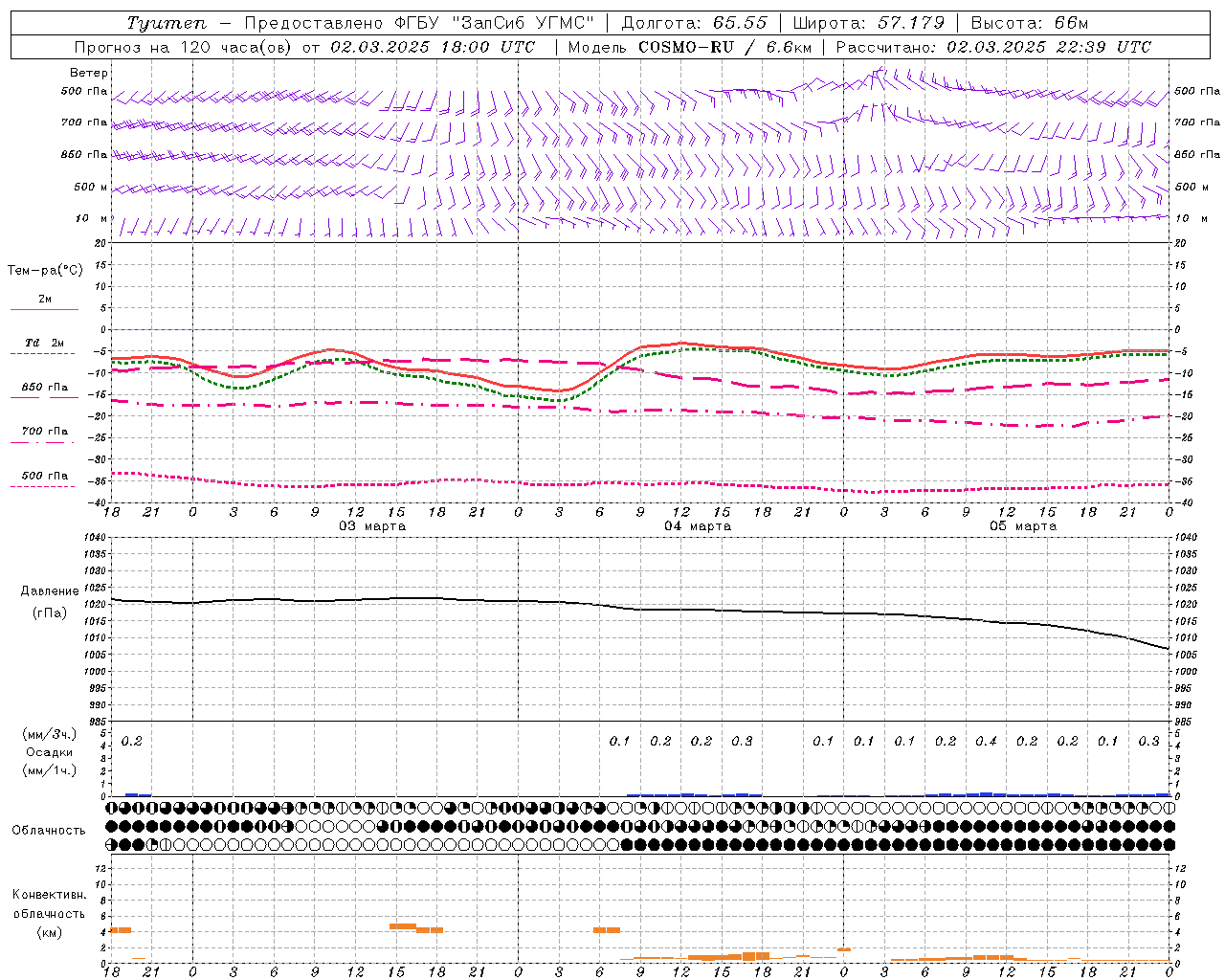The width and height of the screenshot is (1225, 980).
Task: Click the Облачность panel label
Action: [49, 830]
